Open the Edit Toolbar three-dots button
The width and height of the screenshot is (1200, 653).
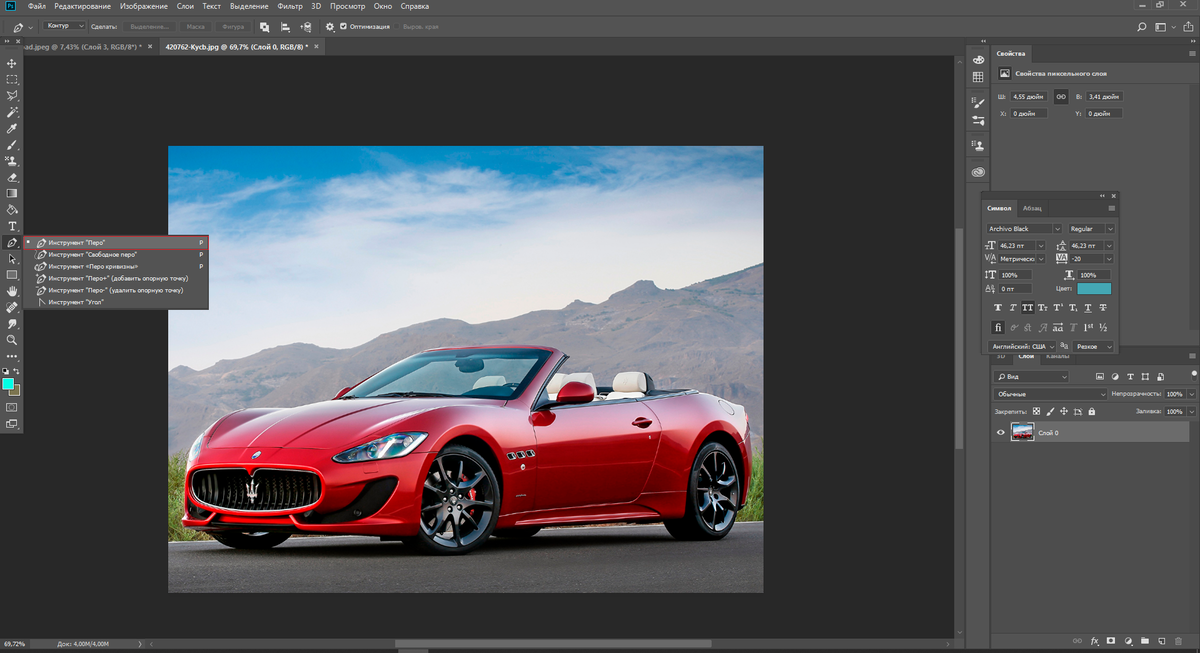click(x=12, y=356)
